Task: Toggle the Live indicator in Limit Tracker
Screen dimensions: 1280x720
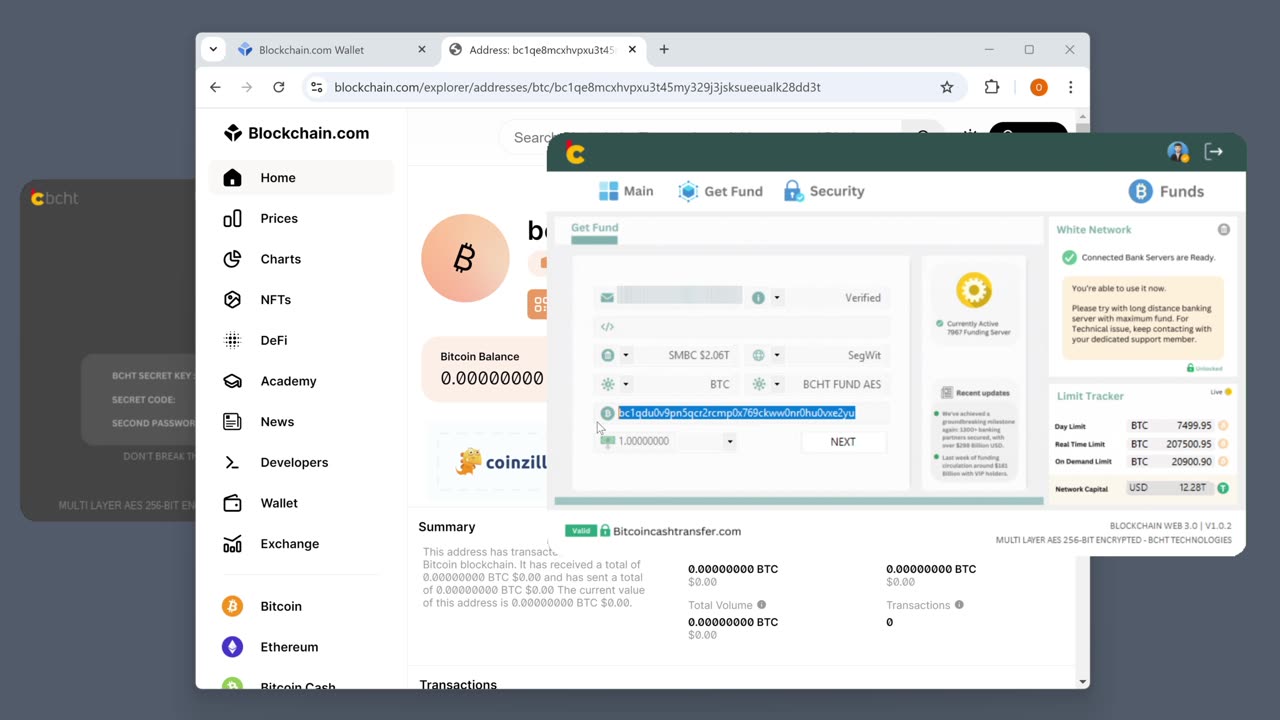Action: pyautogui.click(x=1222, y=392)
